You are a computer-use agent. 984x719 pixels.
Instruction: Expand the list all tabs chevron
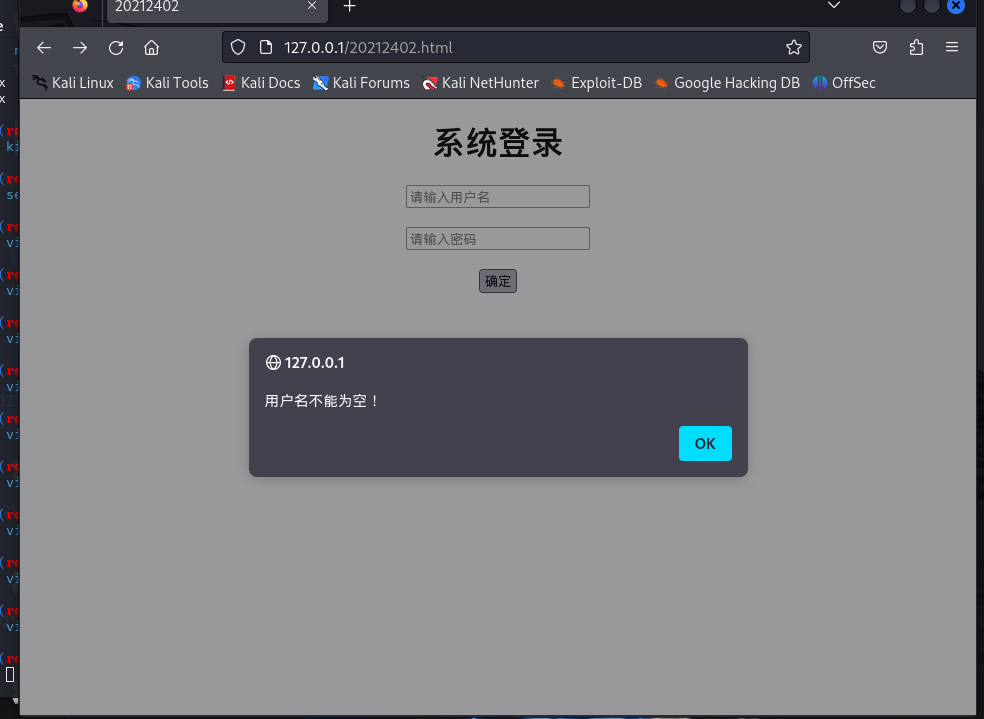tap(834, 6)
